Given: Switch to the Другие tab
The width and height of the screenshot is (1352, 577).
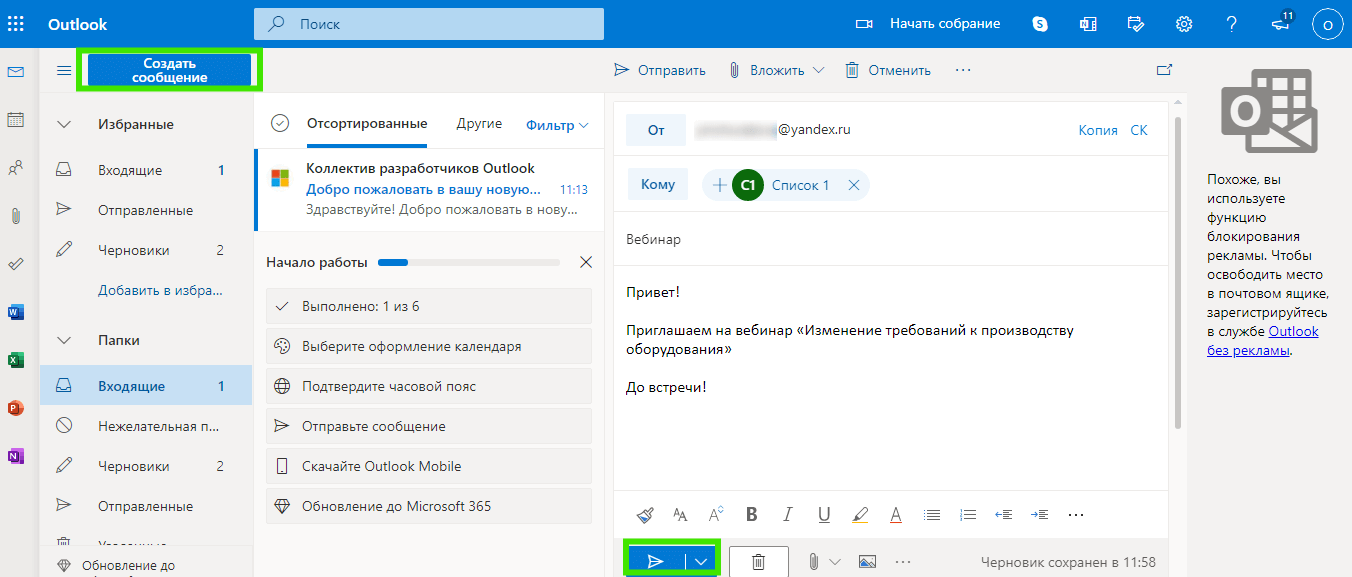Looking at the screenshot, I should [479, 124].
